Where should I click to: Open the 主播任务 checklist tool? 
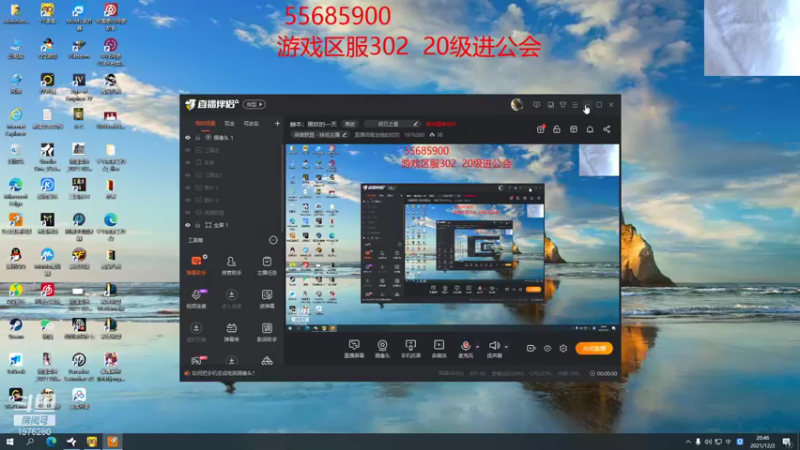pos(266,265)
